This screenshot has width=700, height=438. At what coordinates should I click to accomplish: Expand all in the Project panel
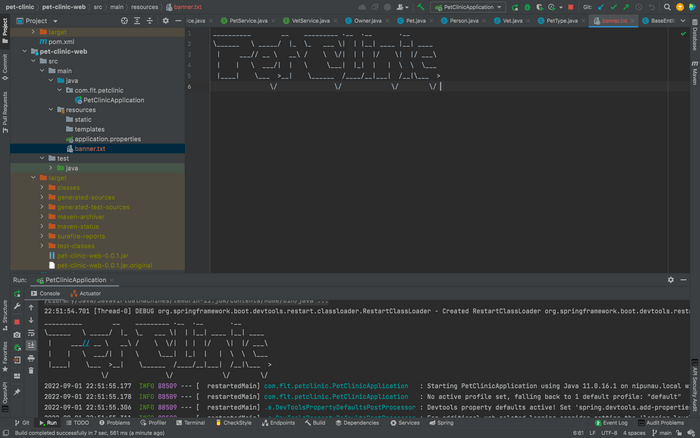point(137,21)
